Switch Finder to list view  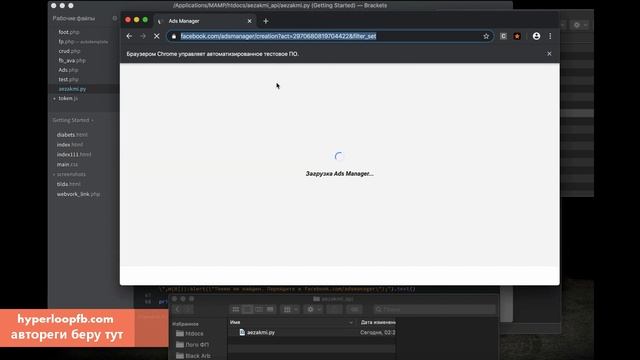[x=247, y=309]
